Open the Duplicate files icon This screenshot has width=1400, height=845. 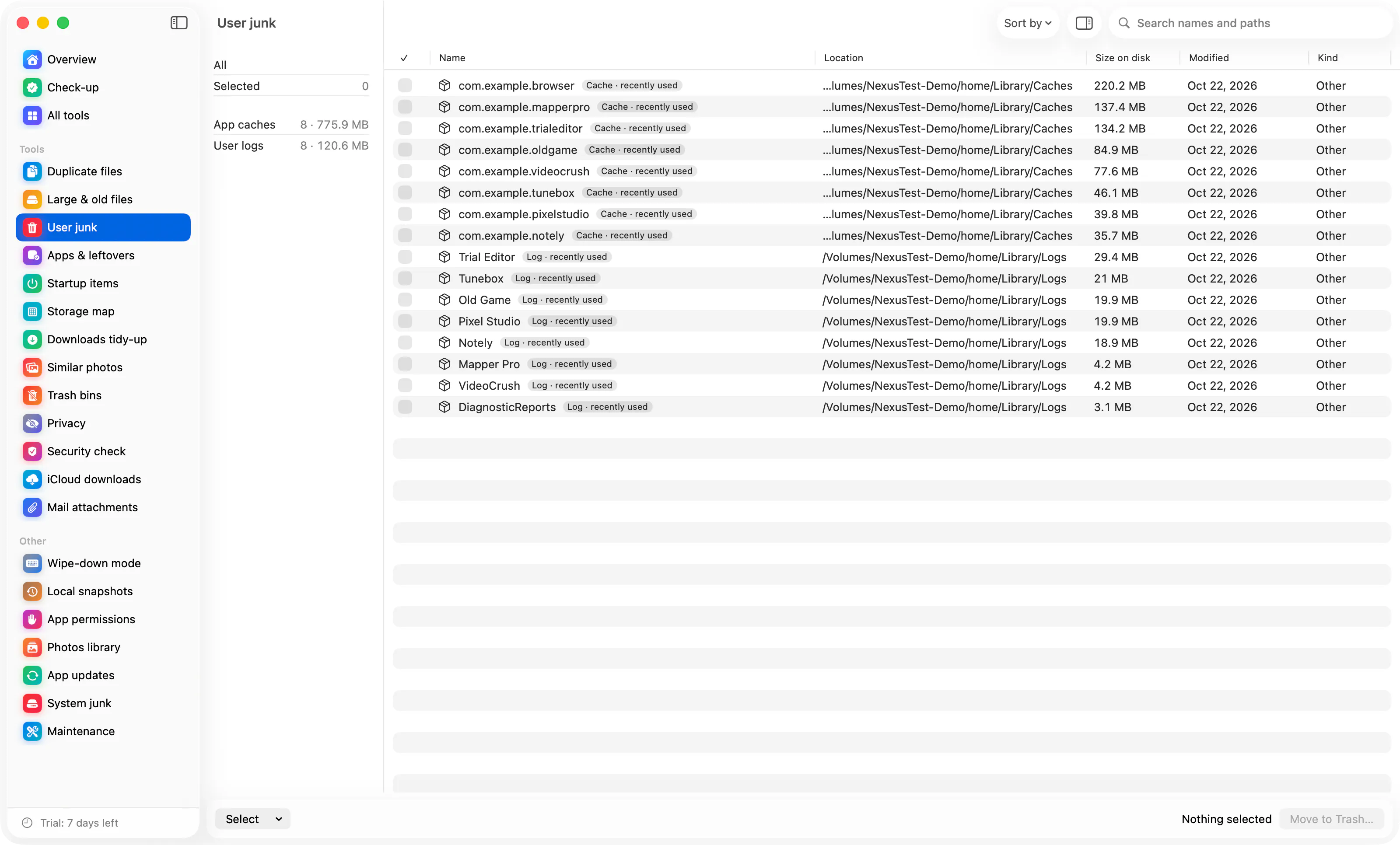point(32,171)
